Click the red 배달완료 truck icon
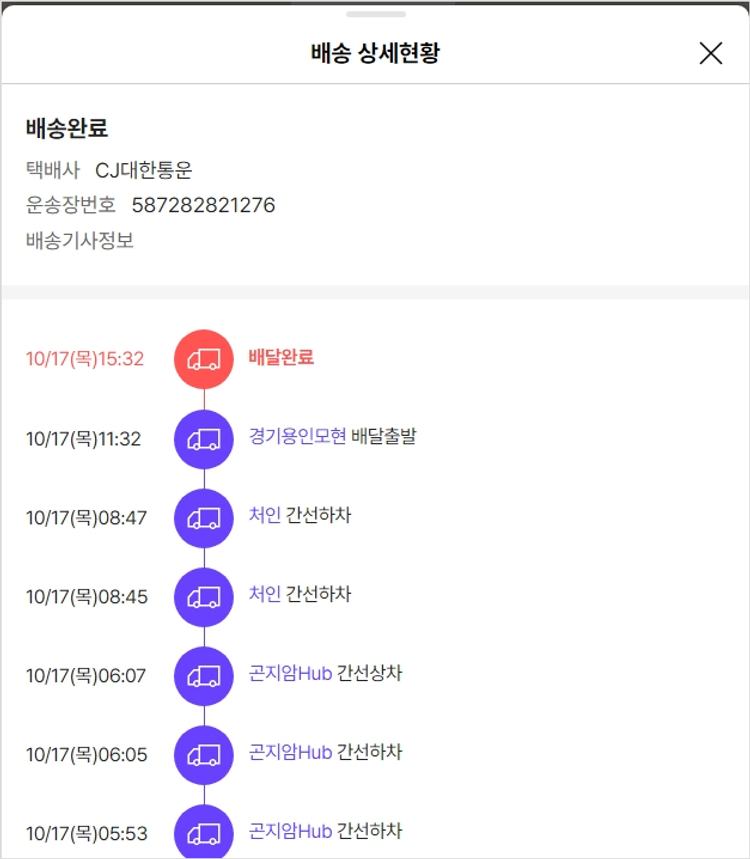The image size is (750, 859). point(204,358)
